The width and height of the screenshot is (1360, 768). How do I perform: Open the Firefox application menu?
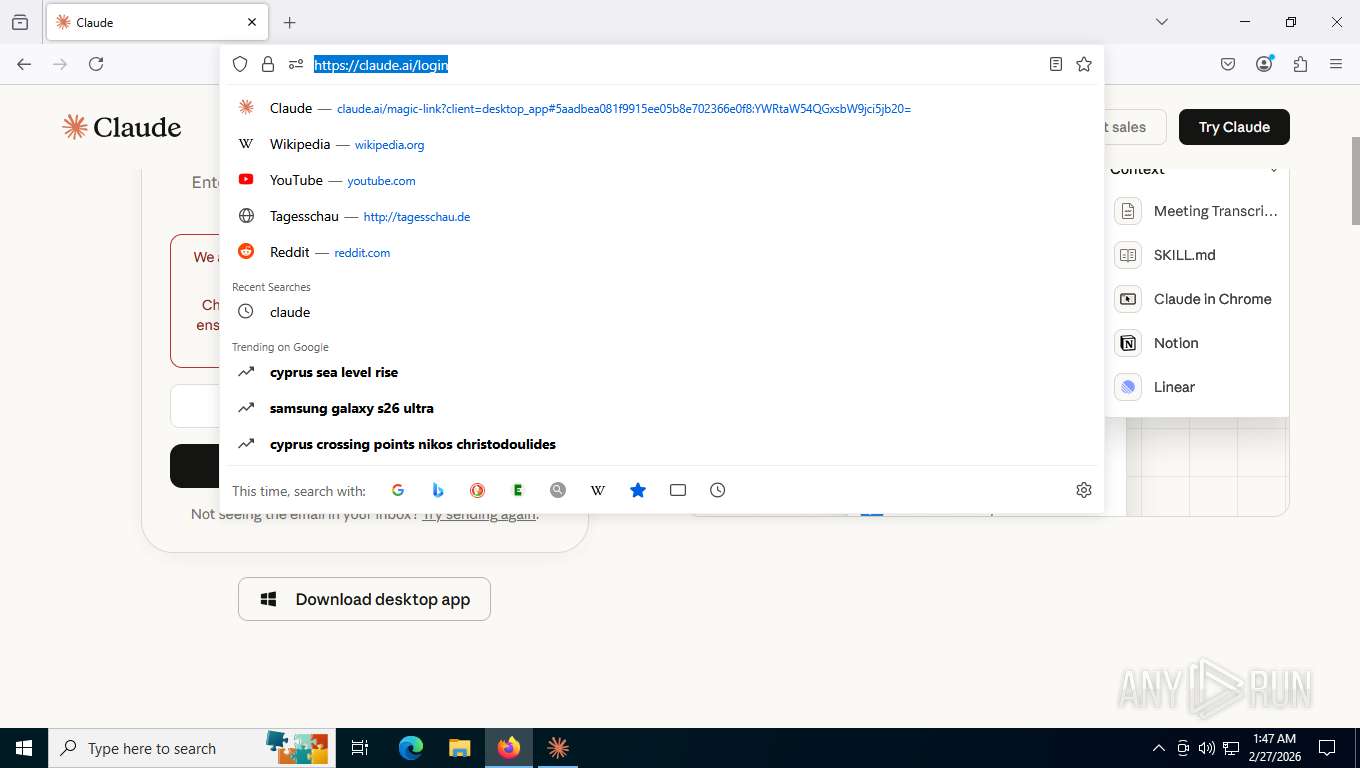(1336, 64)
